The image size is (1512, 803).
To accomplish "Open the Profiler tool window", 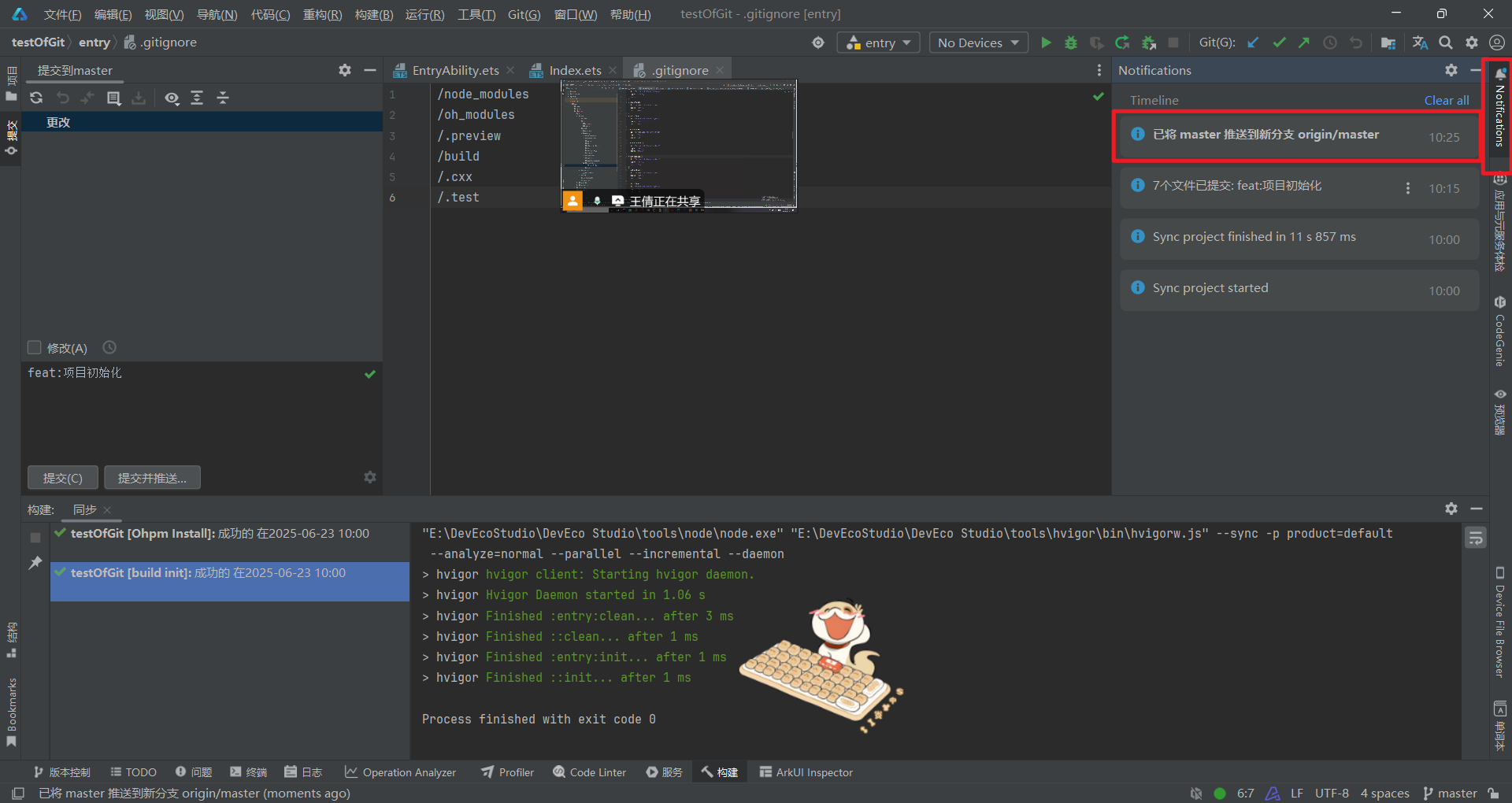I will point(508,772).
